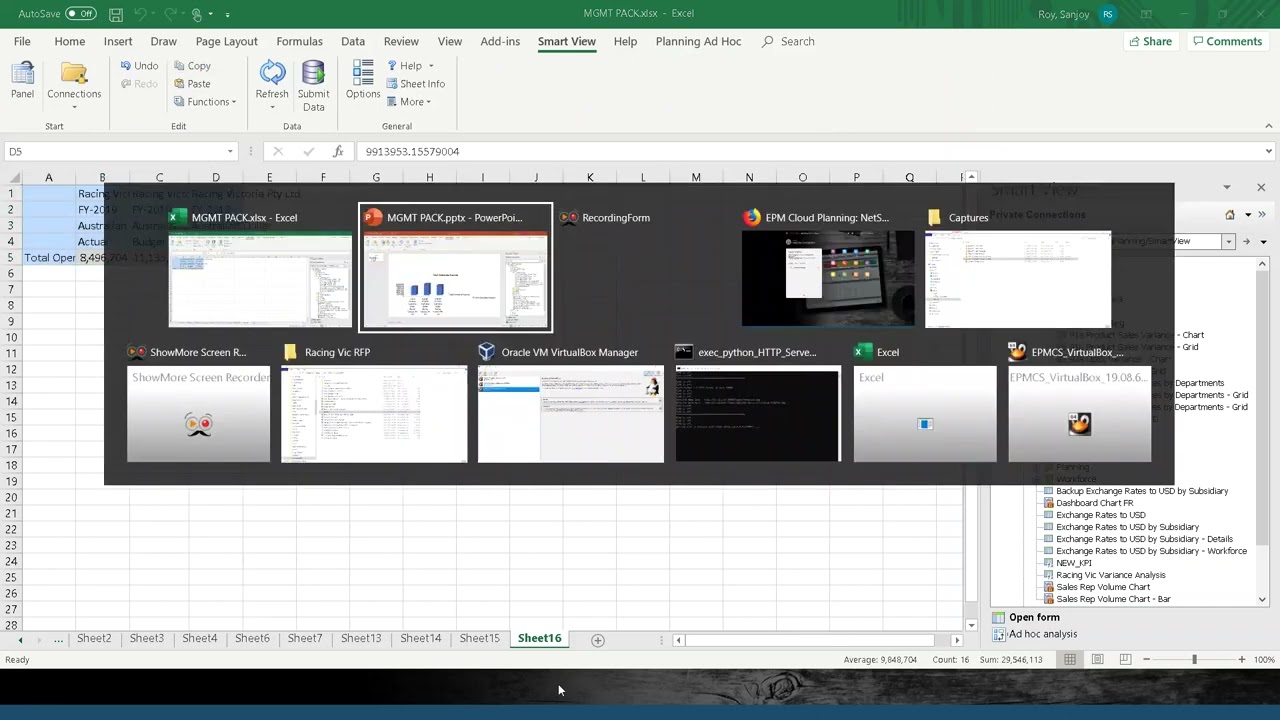This screenshot has height=720, width=1280.
Task: Open the Connections dropdown arrow
Action: (x=74, y=107)
